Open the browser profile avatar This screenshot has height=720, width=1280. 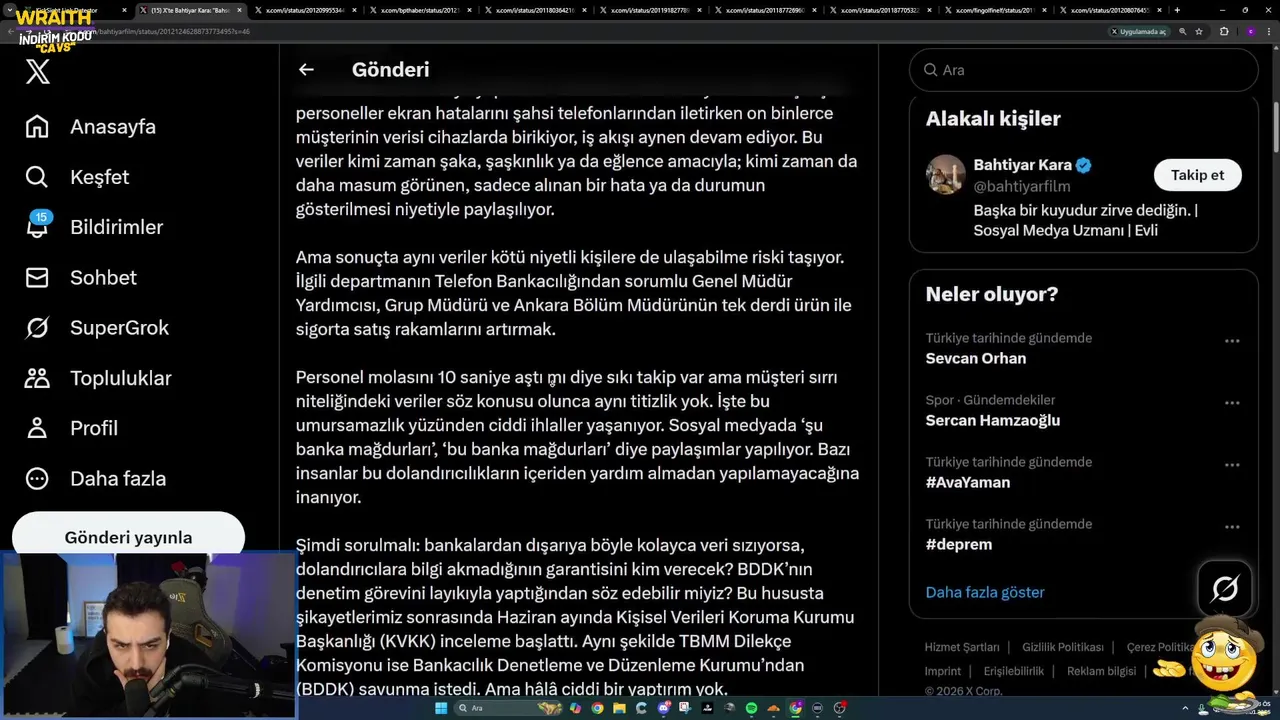1251,31
